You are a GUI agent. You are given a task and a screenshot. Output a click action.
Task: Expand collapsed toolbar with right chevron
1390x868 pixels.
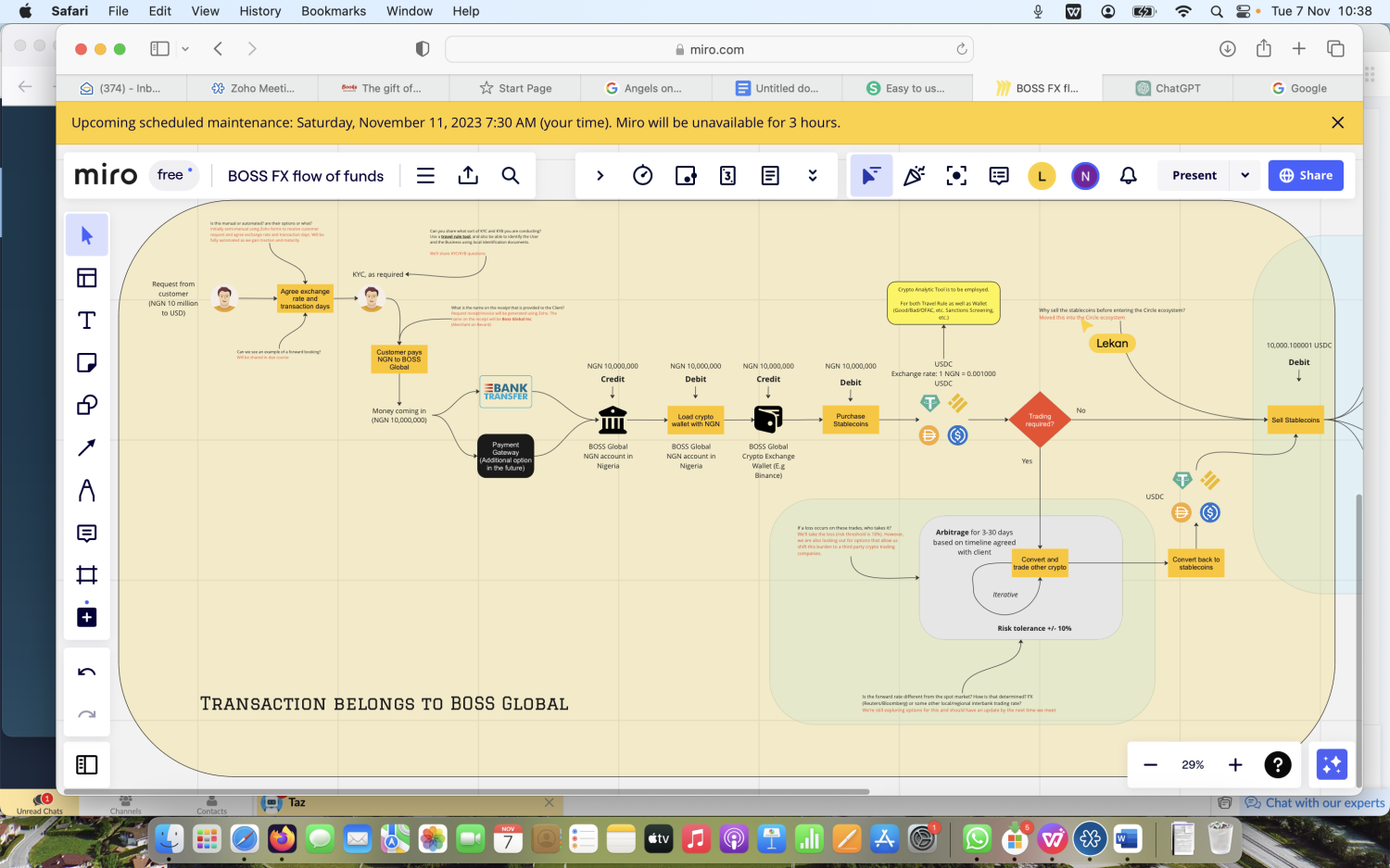[600, 176]
